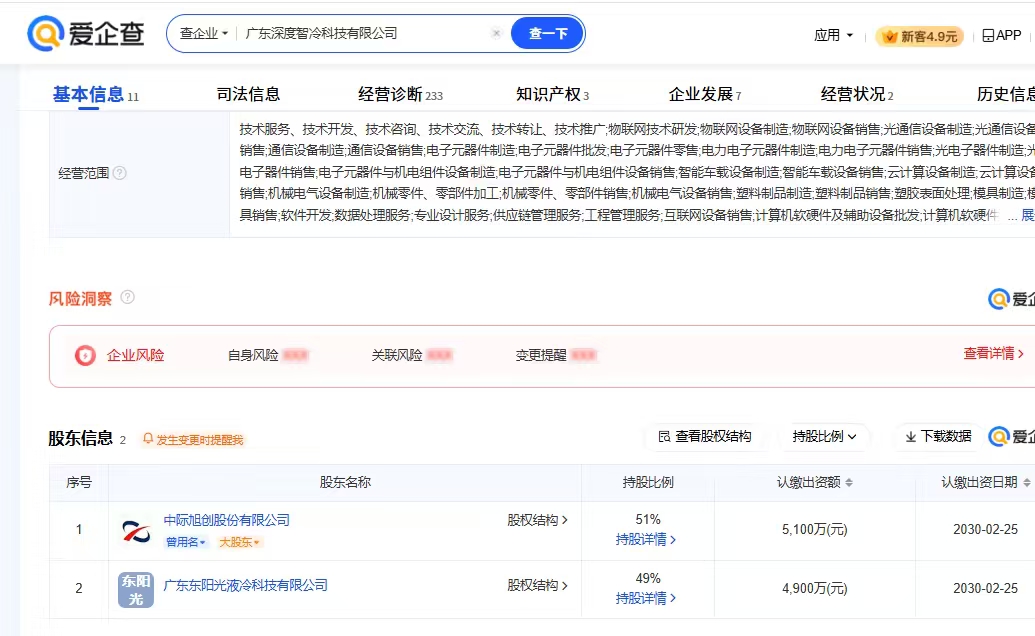Click the 新客4.9元 promotion badge
Image resolution: width=1035 pixels, height=636 pixels.
919,36
